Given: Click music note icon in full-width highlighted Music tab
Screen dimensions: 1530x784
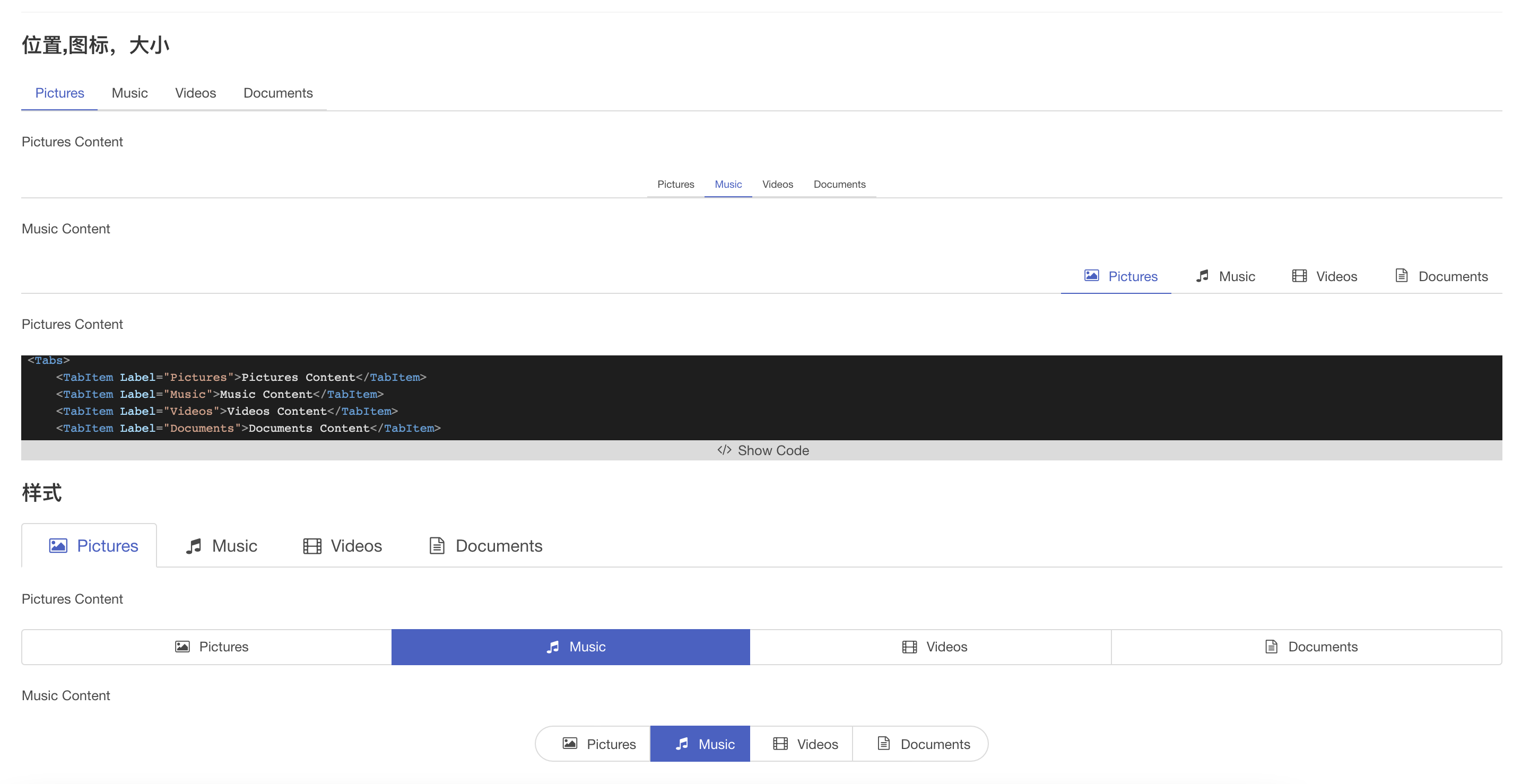Looking at the screenshot, I should coord(552,646).
